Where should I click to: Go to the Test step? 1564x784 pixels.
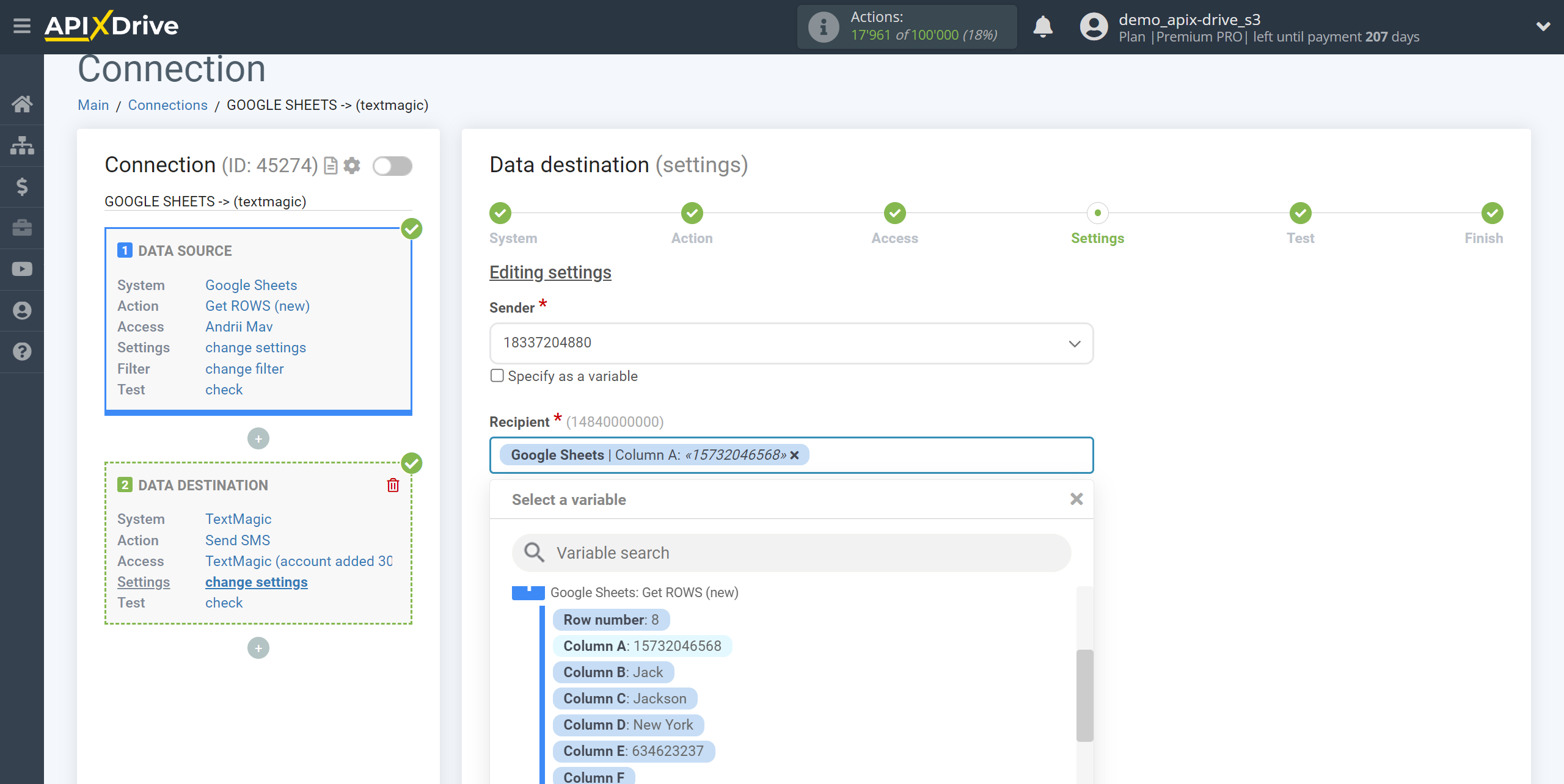(1301, 213)
